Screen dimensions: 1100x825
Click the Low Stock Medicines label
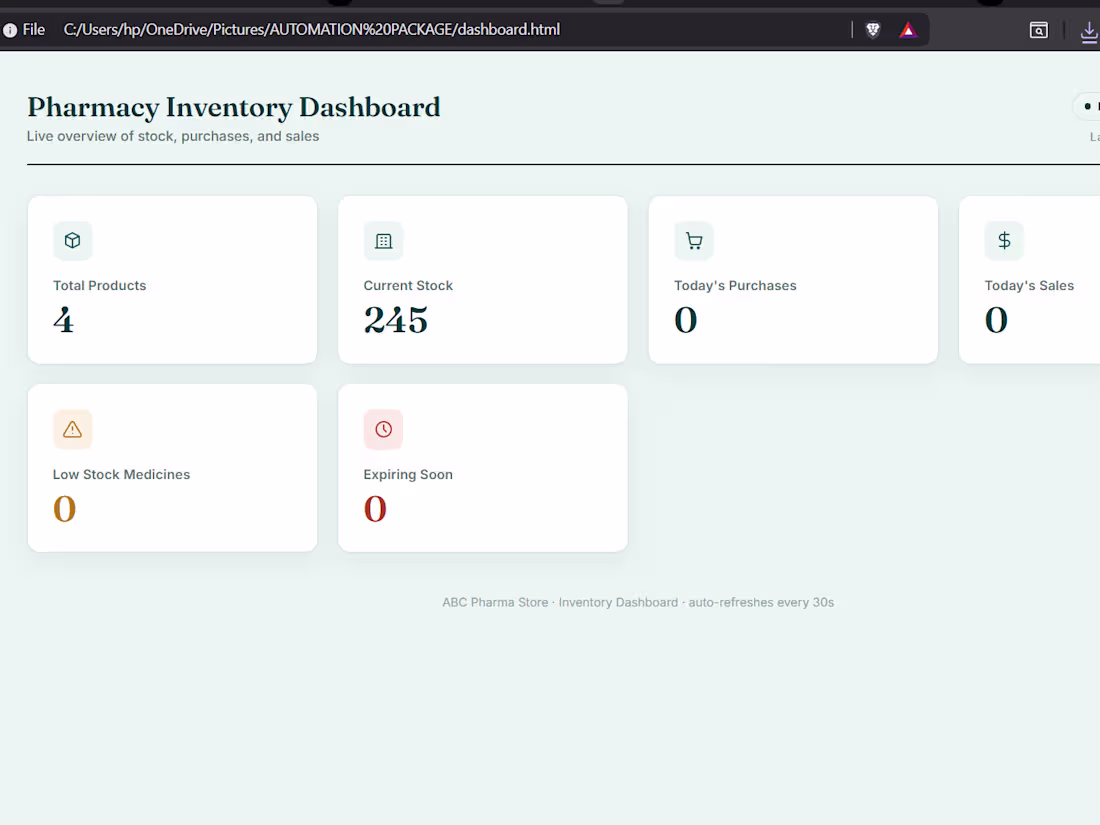coord(121,474)
